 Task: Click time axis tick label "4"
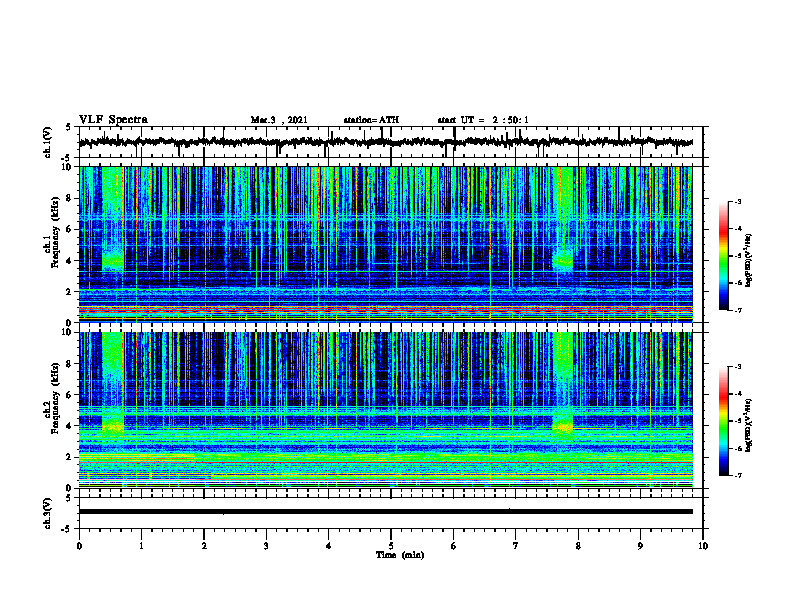click(x=328, y=546)
